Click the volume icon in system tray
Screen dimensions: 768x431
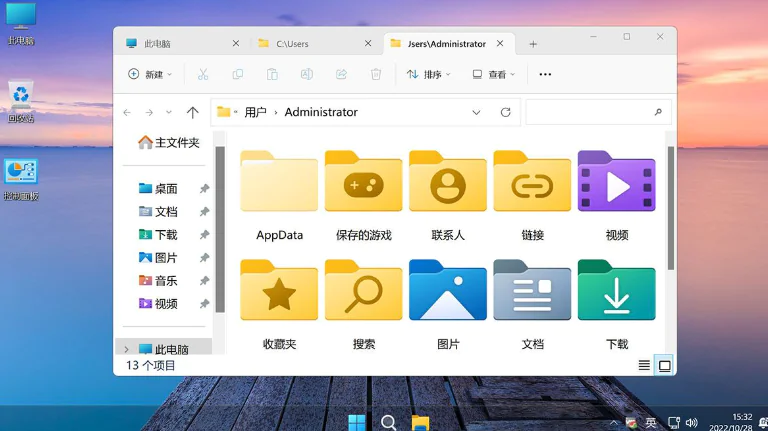tap(692, 423)
